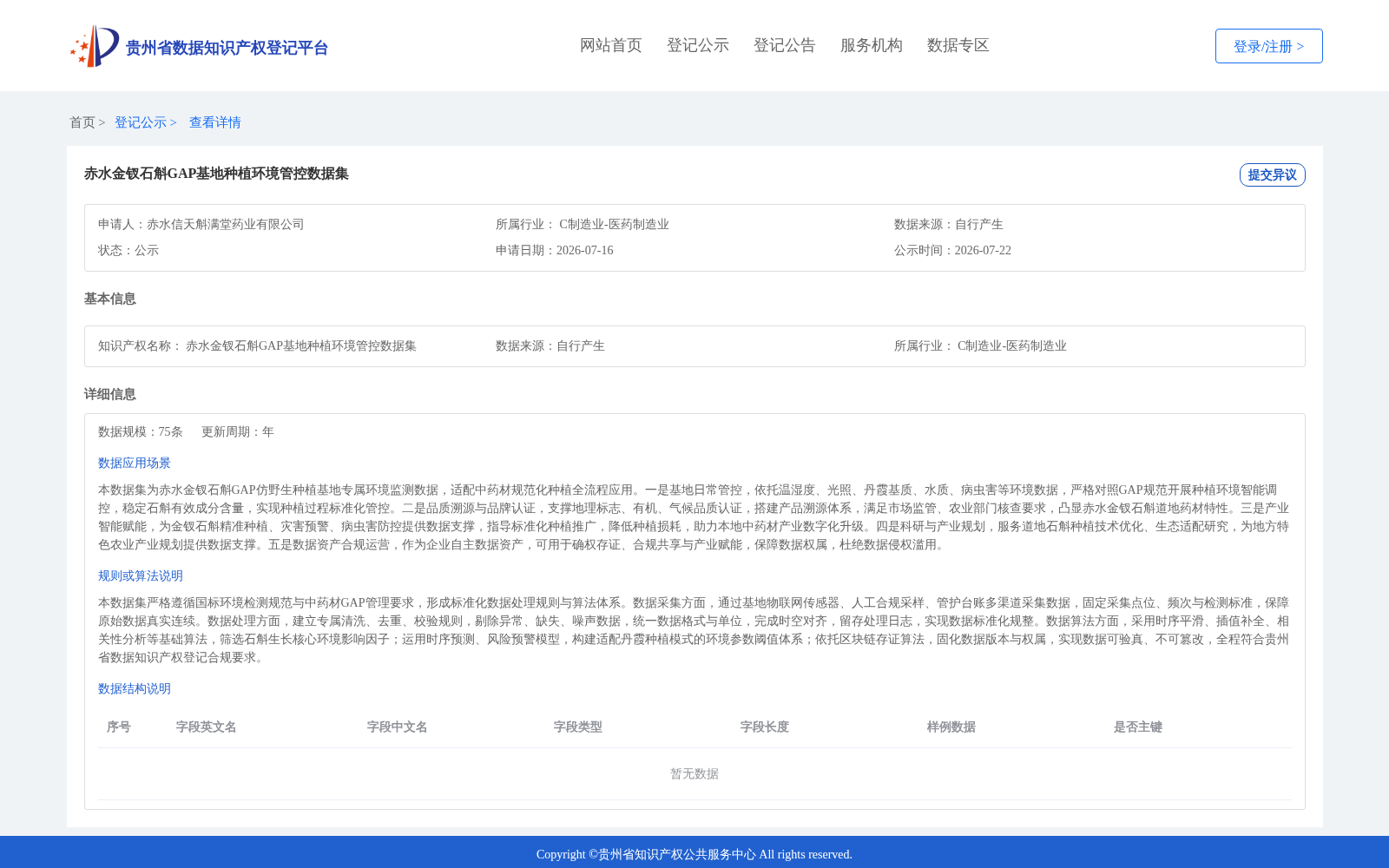Screen dimensions: 1389x868
Task: Click the title 赤水金钗石斛GAP基地种植环境管控数据集
Action: click(x=216, y=174)
